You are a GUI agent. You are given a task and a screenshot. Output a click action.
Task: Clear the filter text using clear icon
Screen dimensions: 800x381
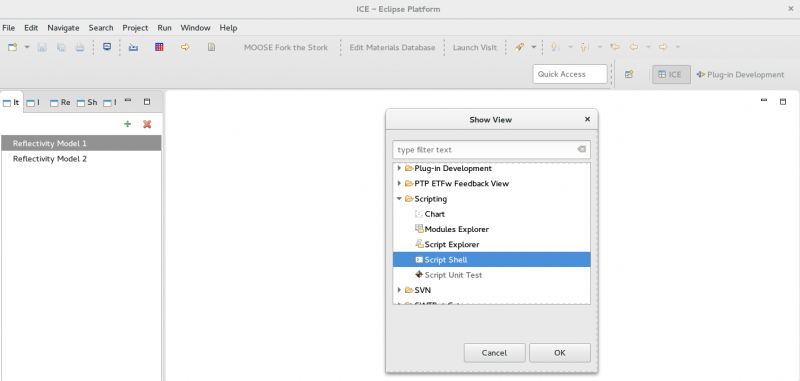tap(581, 149)
